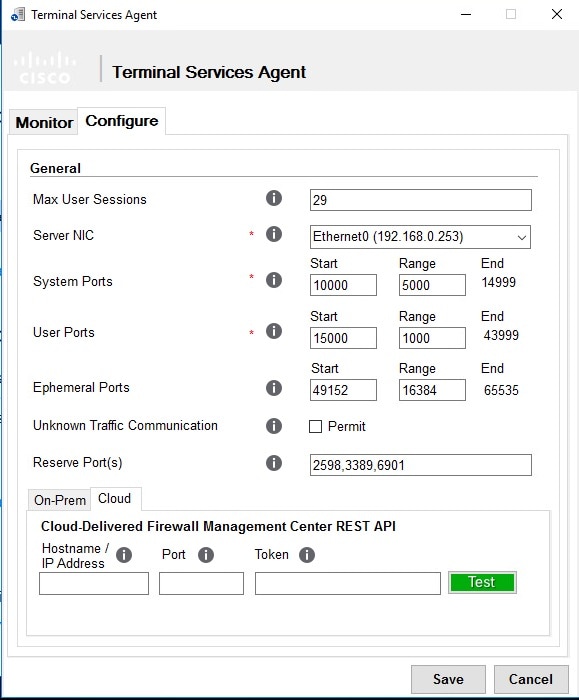579x700 pixels.
Task: Enable the Permit checkbox
Action: 315,426
